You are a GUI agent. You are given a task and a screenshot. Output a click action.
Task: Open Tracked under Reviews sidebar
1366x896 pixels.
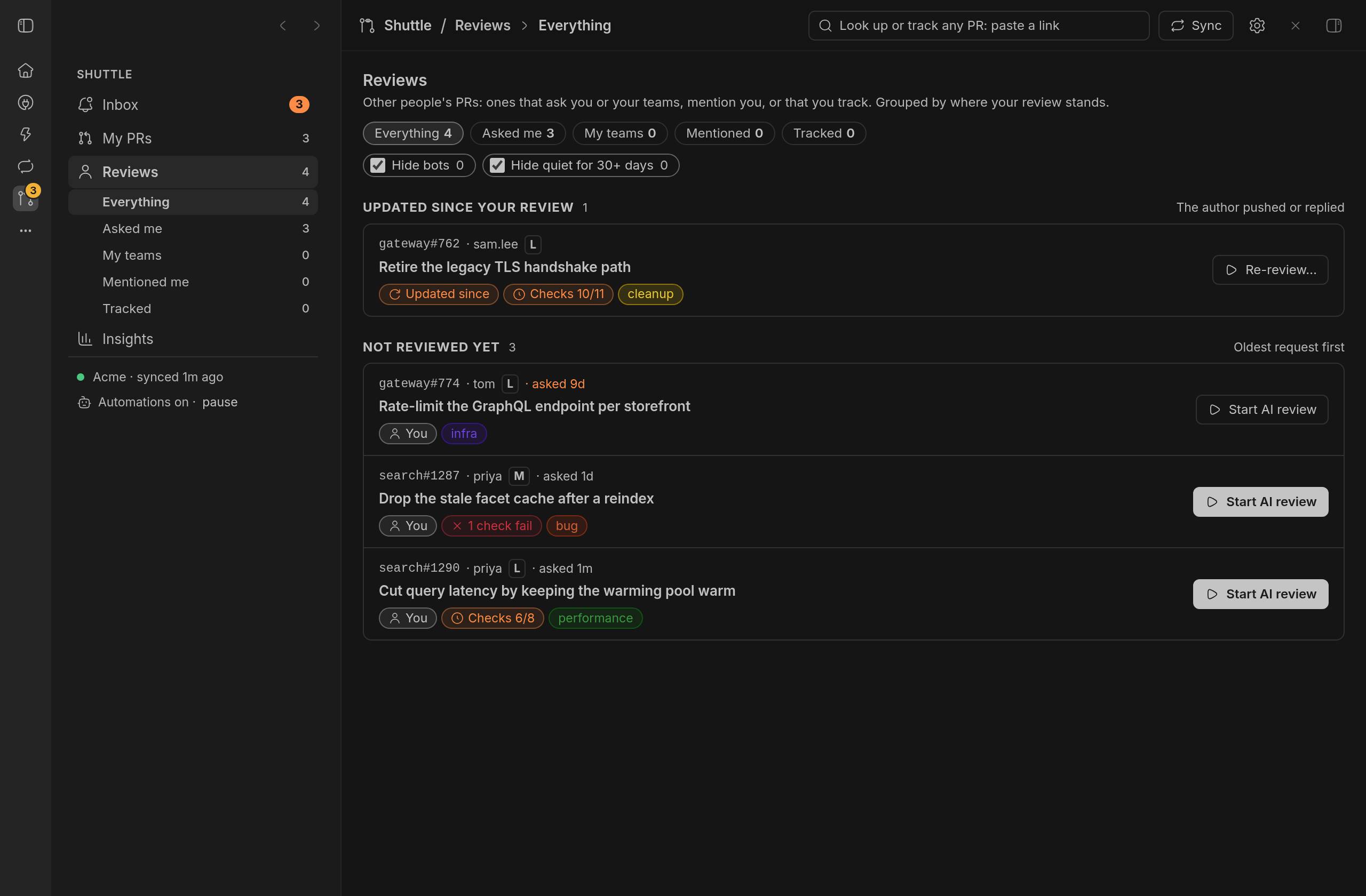point(193,309)
